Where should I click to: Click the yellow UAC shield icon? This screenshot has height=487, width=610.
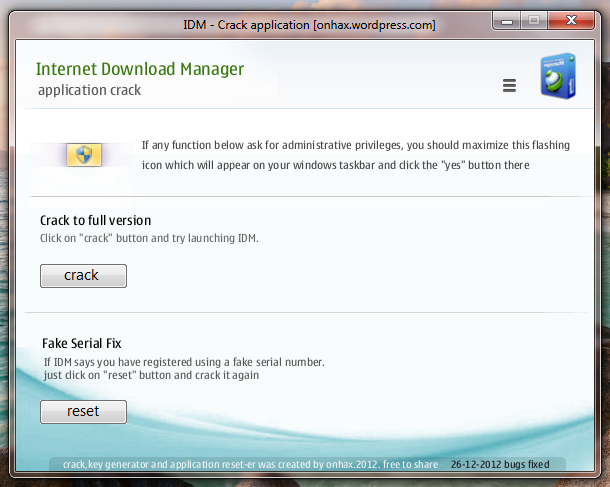pyautogui.click(x=84, y=155)
